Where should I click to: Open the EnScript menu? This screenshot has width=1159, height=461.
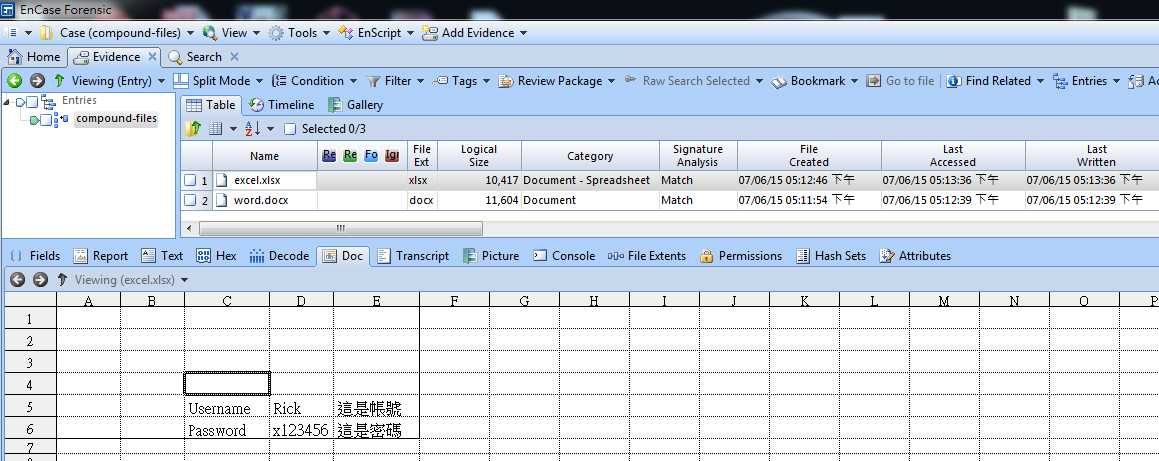(375, 33)
